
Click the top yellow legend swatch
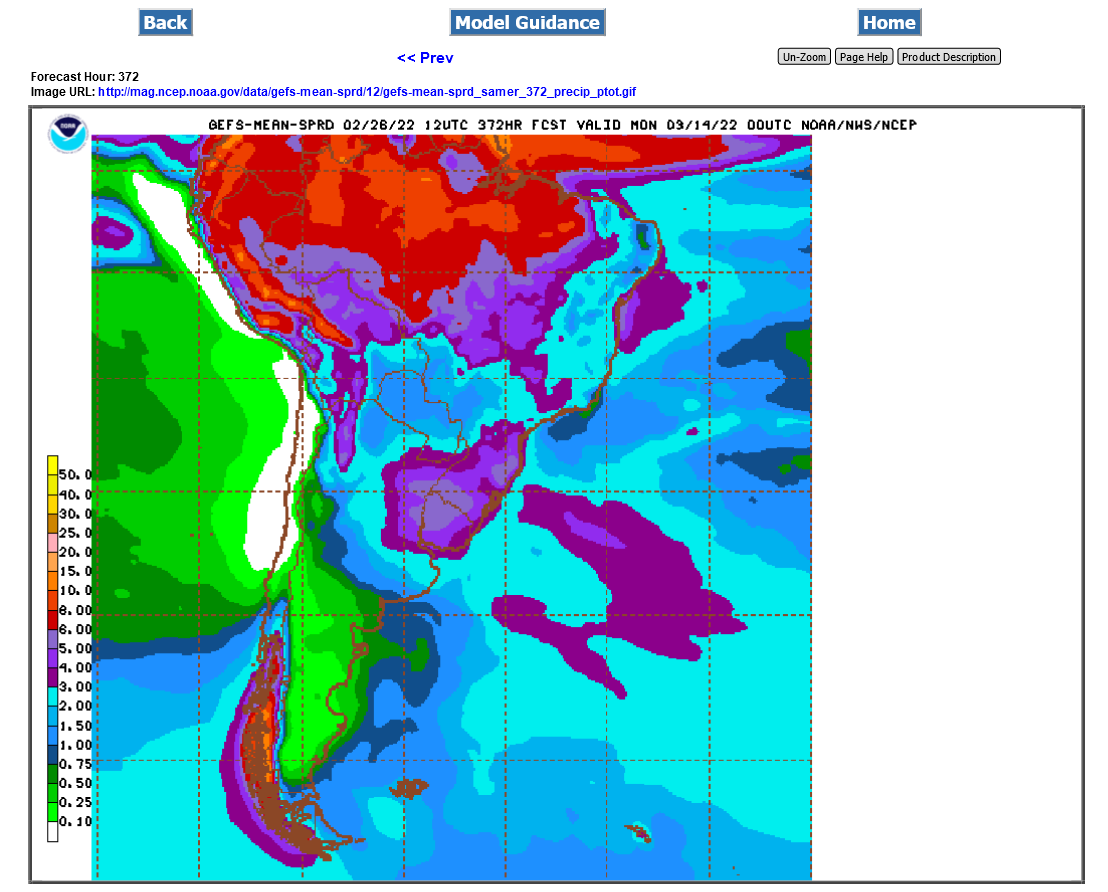click(53, 466)
